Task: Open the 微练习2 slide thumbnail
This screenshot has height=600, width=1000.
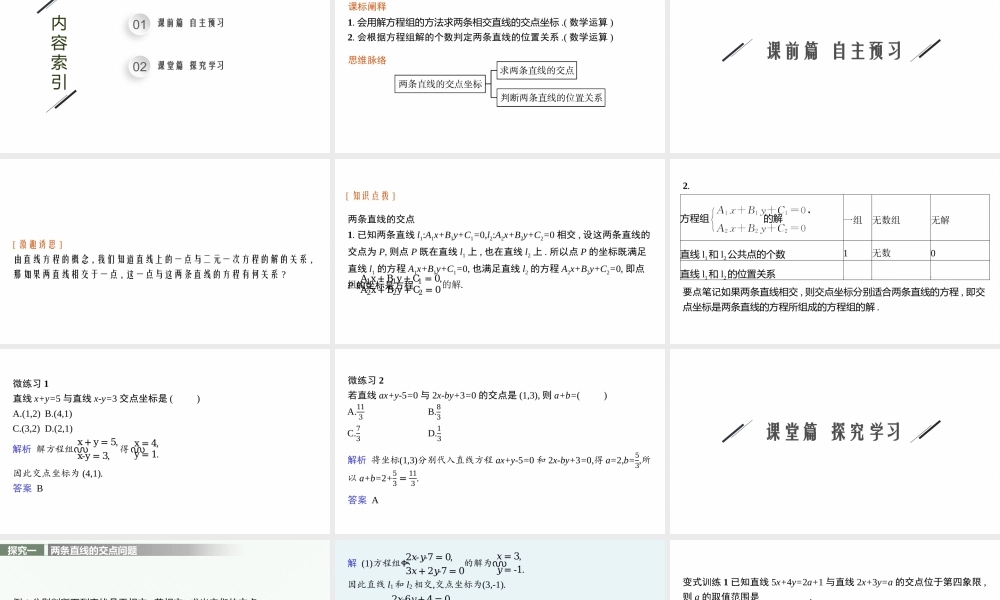Action: pyautogui.click(x=500, y=440)
